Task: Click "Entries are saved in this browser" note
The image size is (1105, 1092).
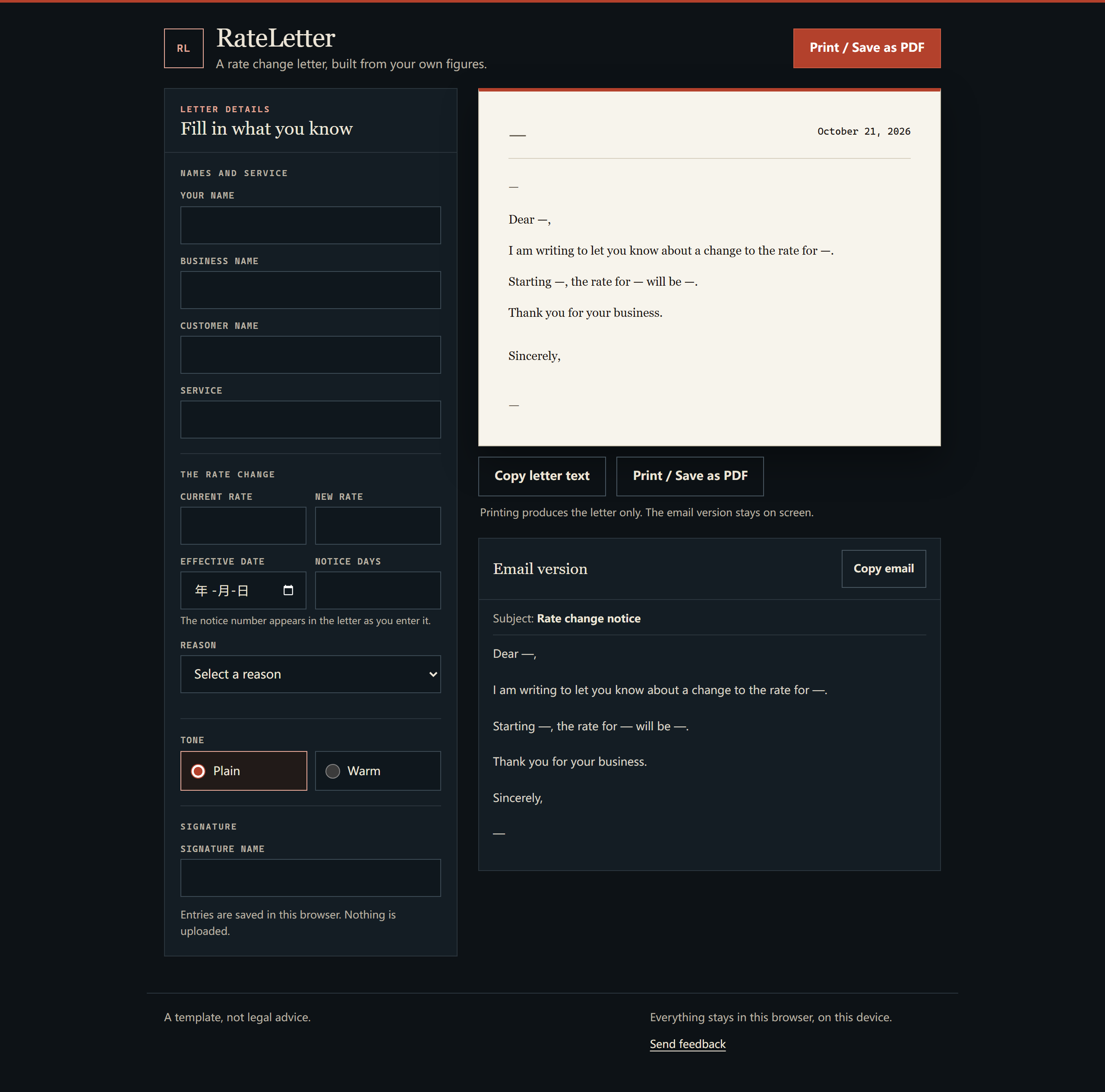Action: [288, 923]
